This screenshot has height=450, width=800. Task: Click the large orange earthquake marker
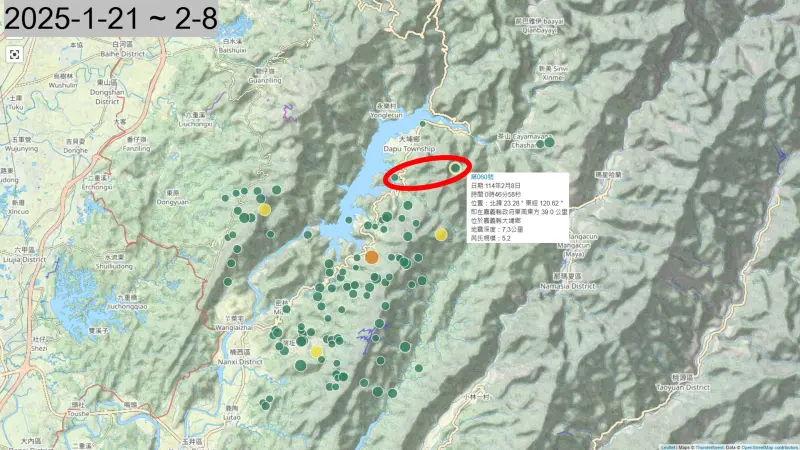pyautogui.click(x=371, y=257)
